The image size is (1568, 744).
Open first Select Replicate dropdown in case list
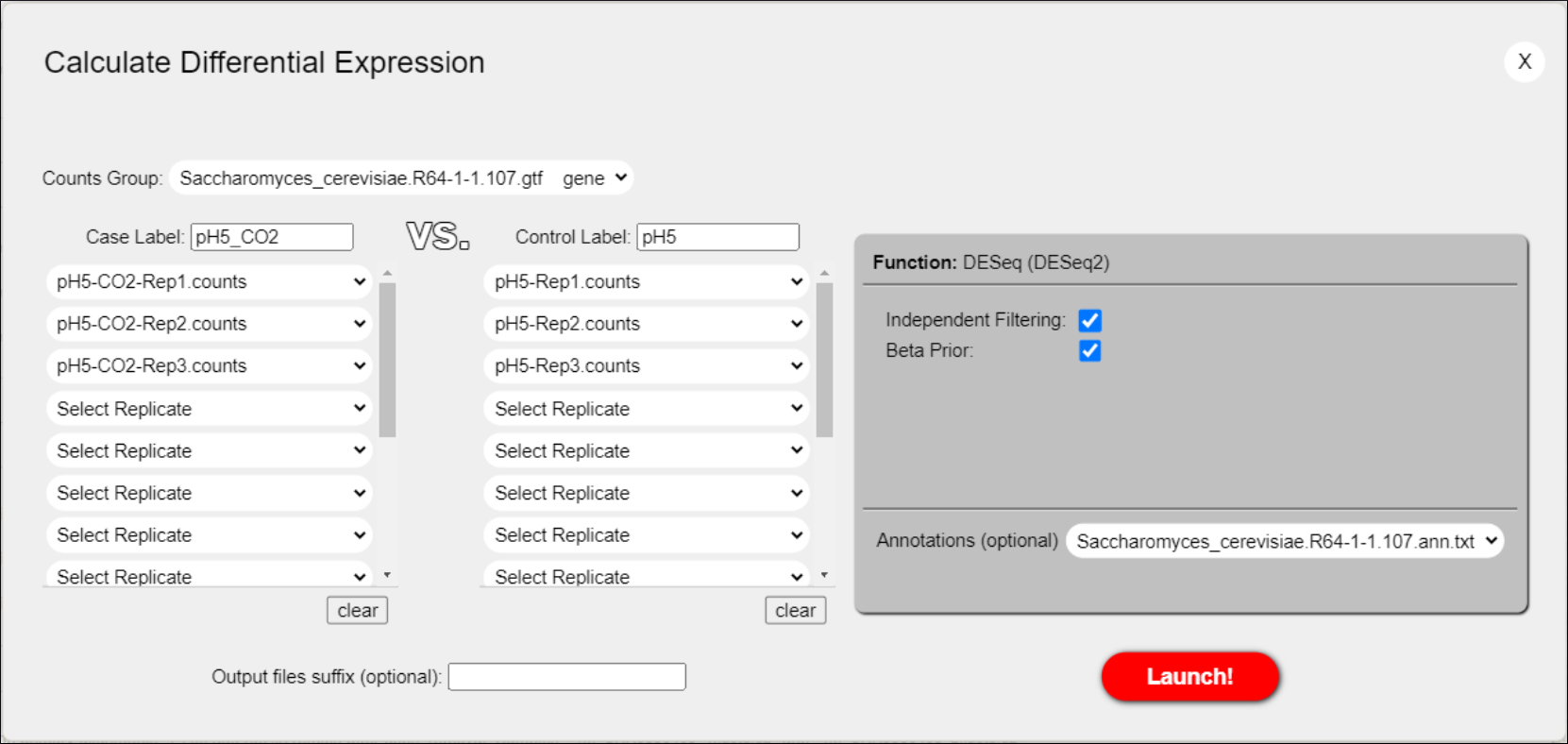[210, 409]
